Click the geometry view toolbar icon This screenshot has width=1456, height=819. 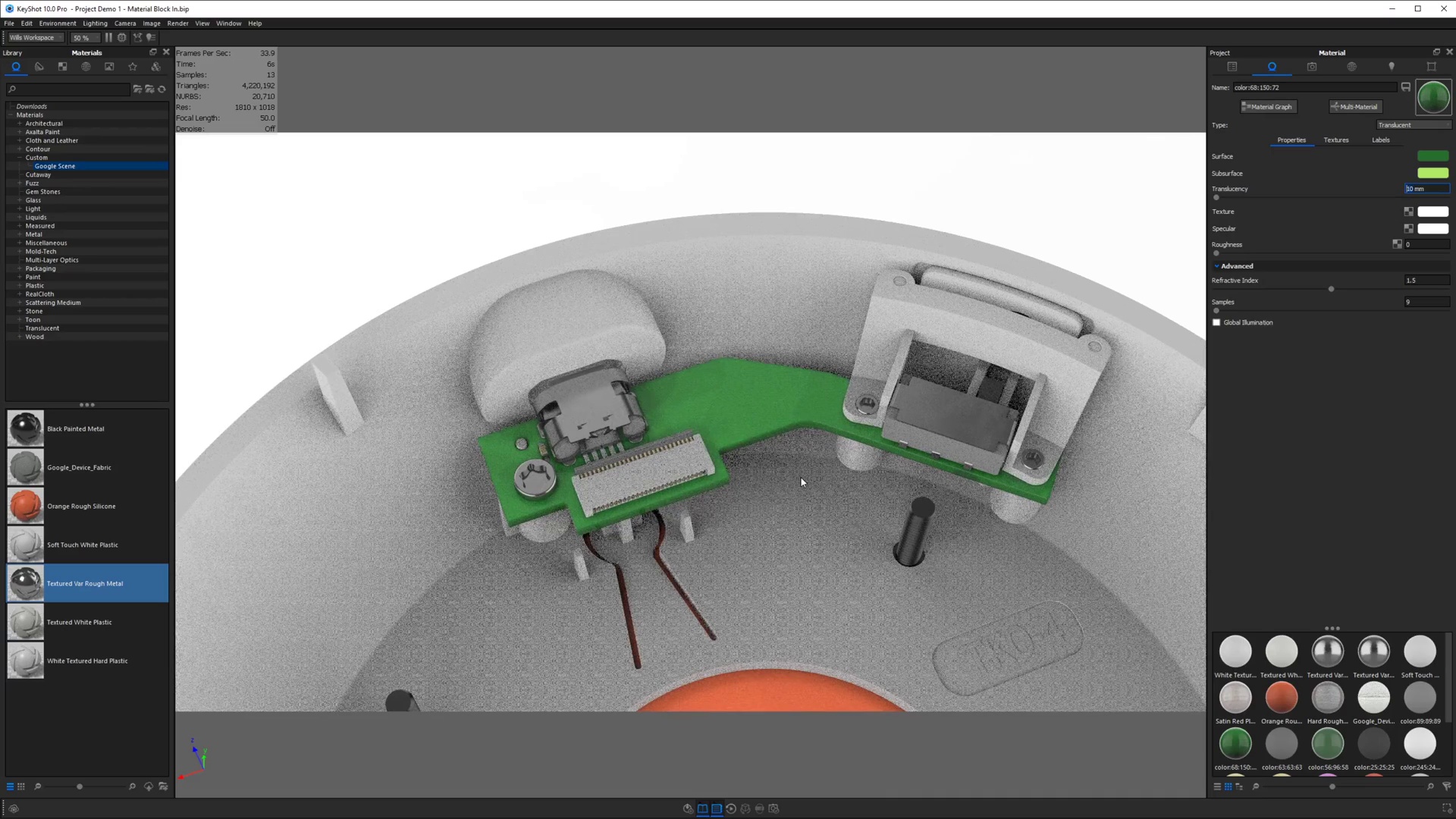pos(137,37)
